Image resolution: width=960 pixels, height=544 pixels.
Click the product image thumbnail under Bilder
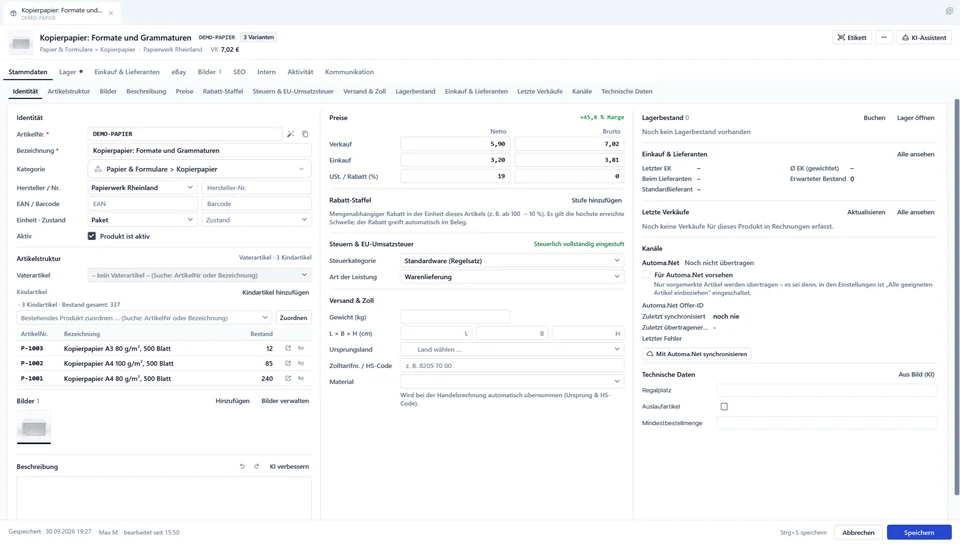pos(34,427)
